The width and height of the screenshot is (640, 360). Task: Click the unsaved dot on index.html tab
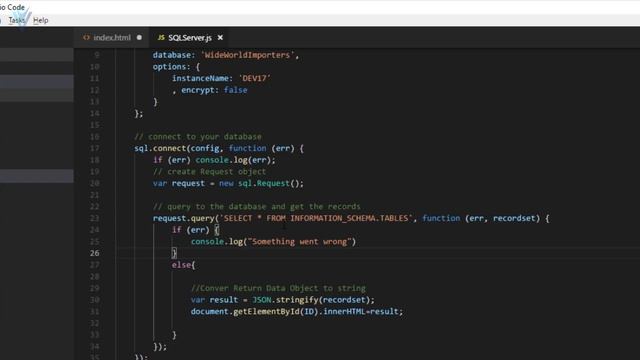tap(139, 38)
